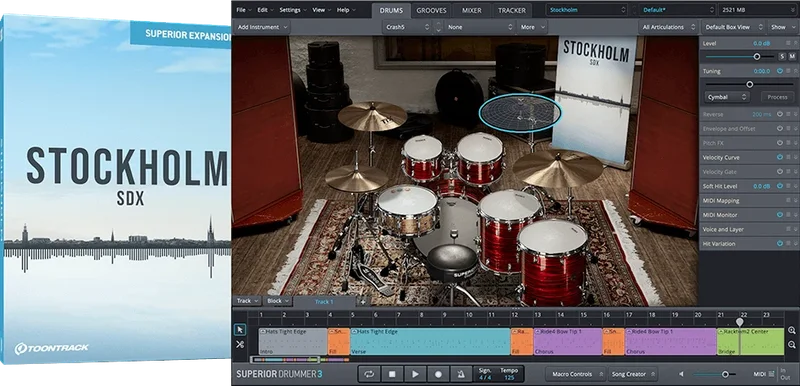Adjust the Tuning slider handle

click(749, 84)
